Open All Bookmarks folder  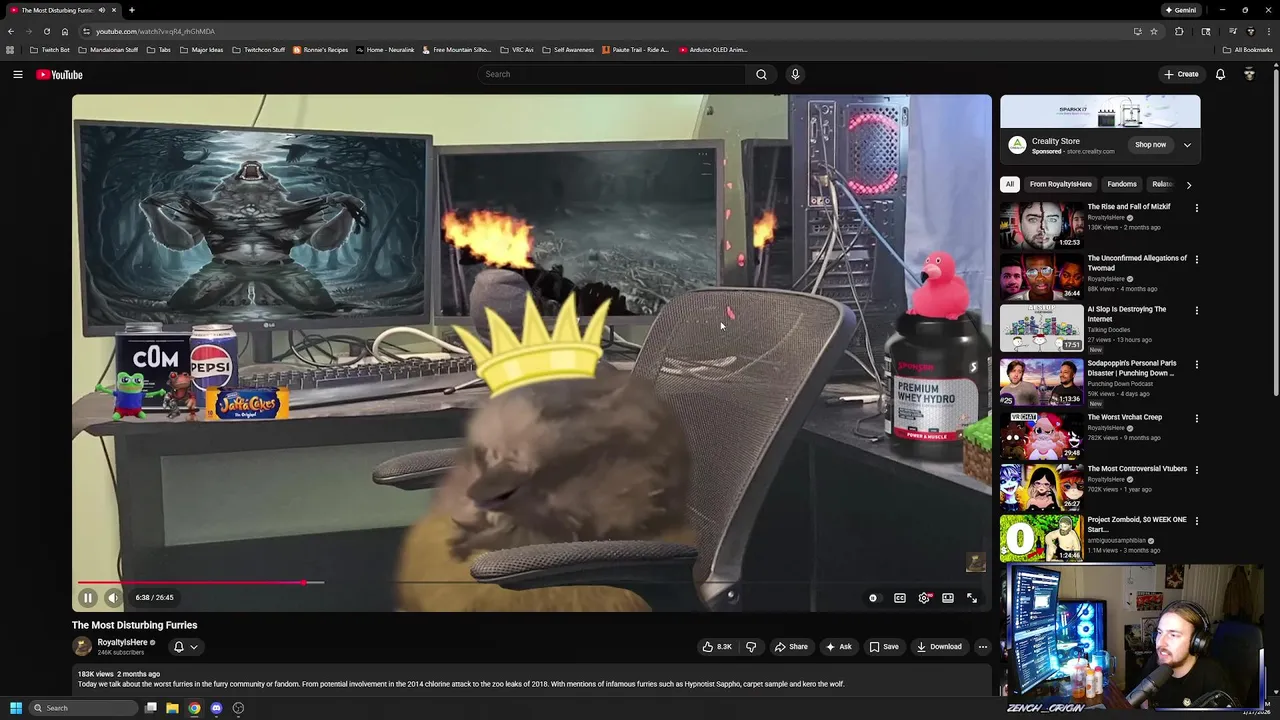(1248, 50)
